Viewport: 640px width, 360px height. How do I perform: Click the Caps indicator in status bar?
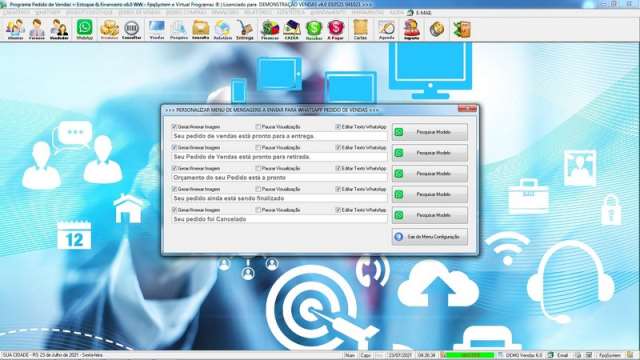[x=366, y=356]
